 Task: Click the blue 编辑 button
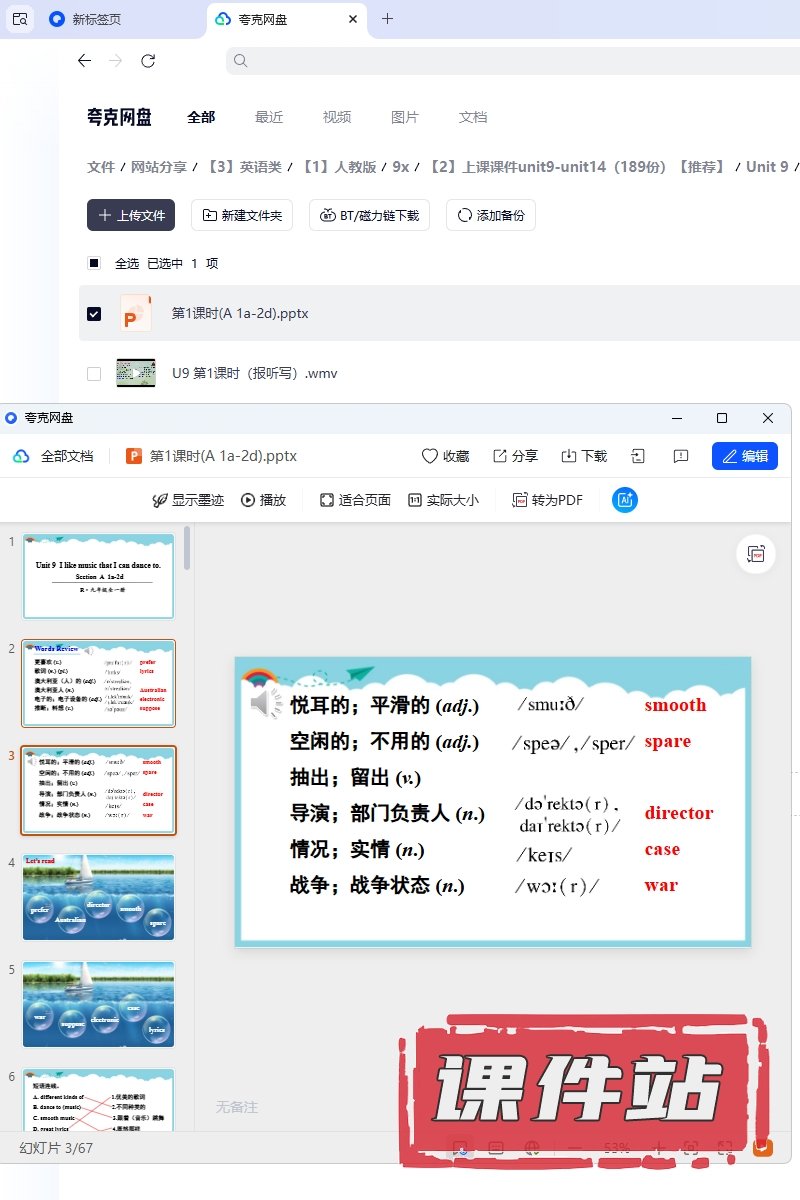pos(744,456)
